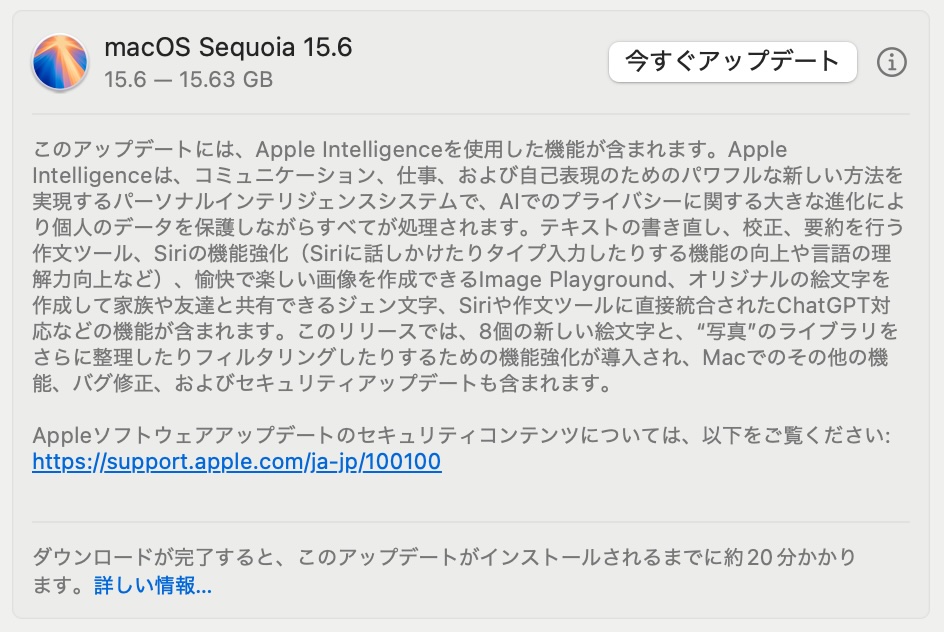Click the macOS Sequoia logo icon
The height and width of the screenshot is (632, 944).
(60, 62)
